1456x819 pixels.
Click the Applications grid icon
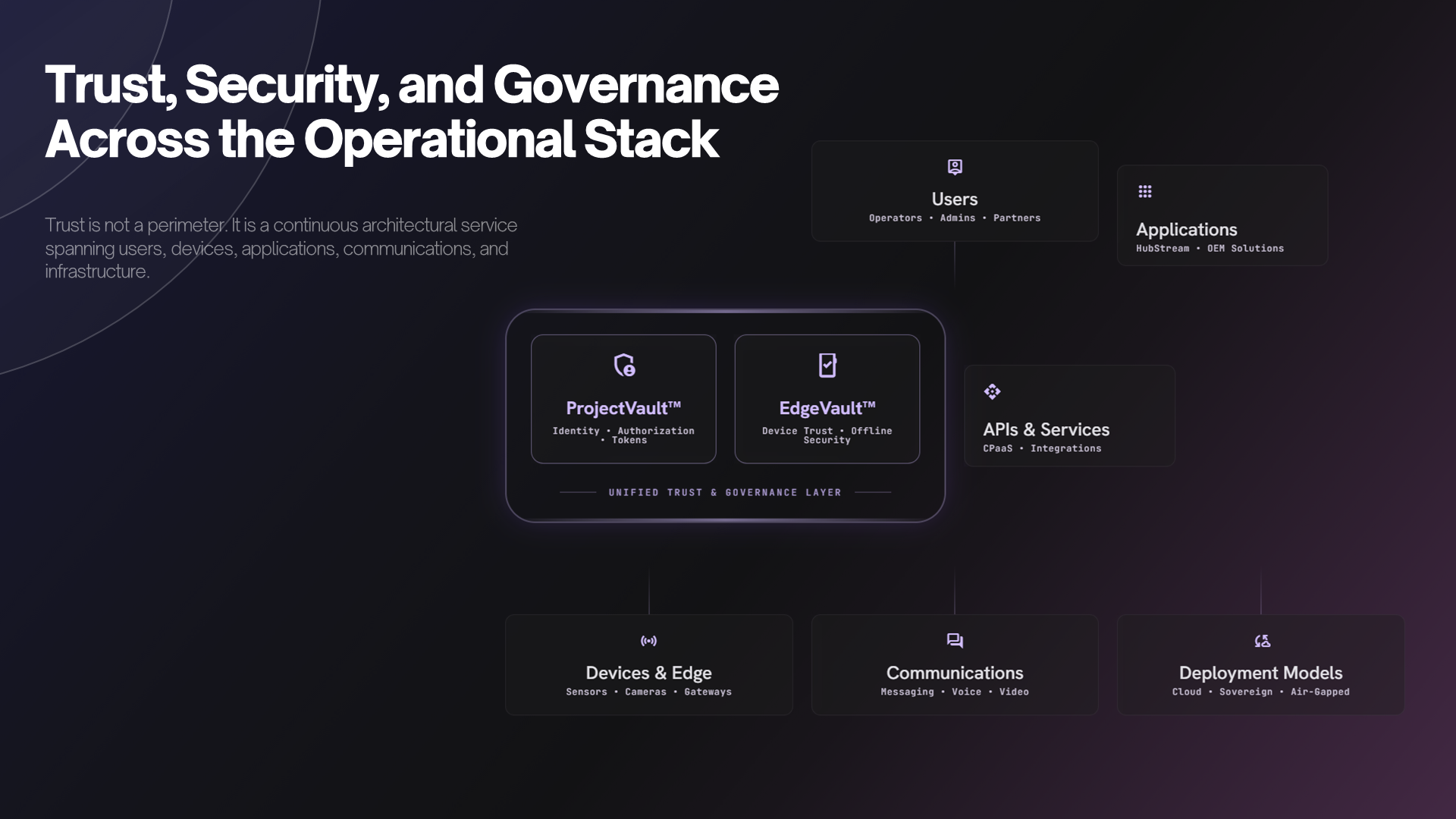click(1145, 191)
